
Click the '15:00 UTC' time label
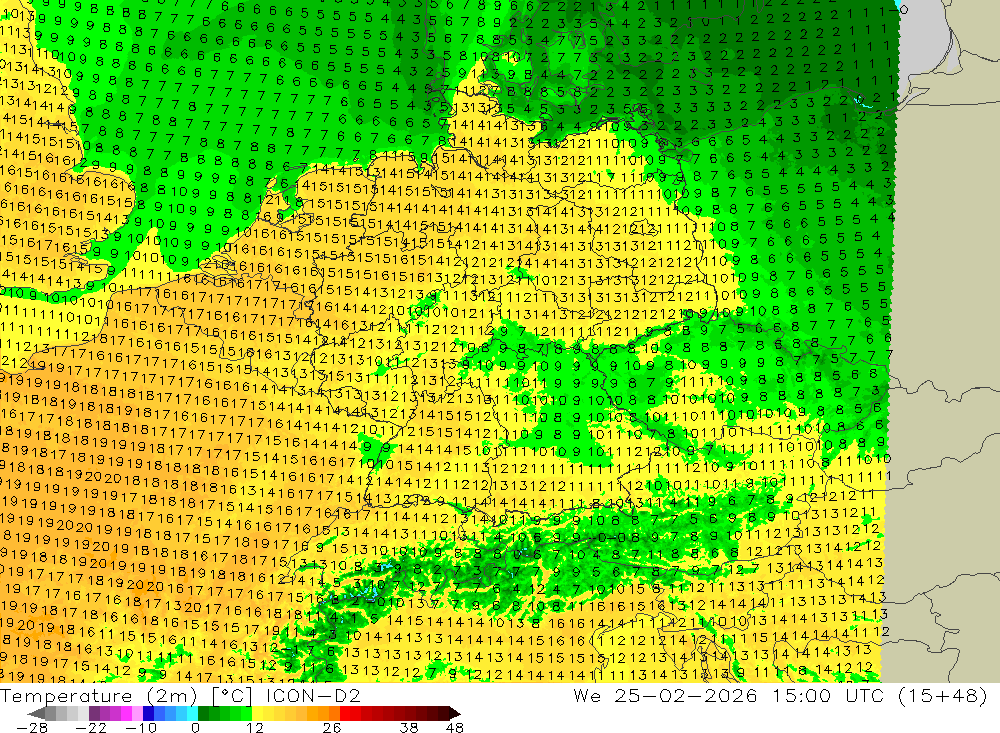(x=828, y=695)
